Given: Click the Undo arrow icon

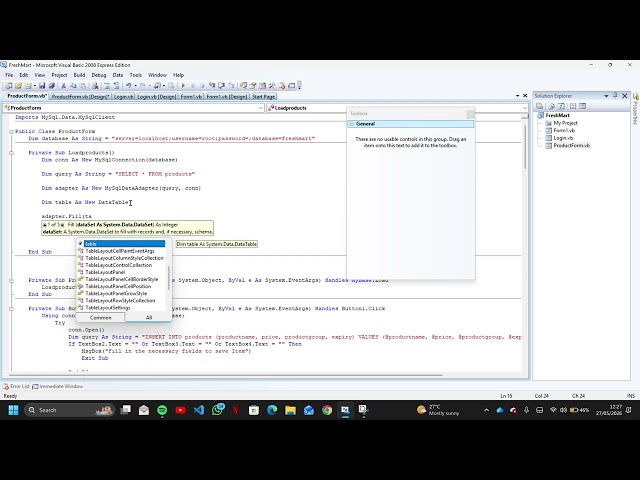Looking at the screenshot, I should pos(129,86).
